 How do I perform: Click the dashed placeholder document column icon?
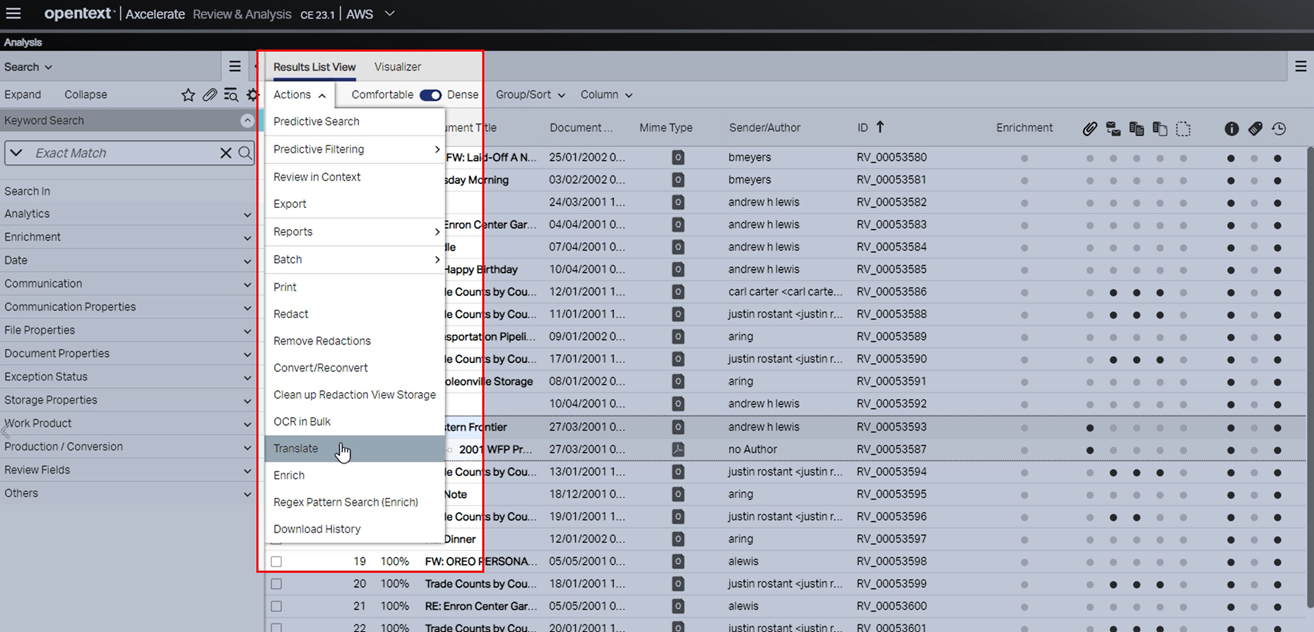point(1183,128)
